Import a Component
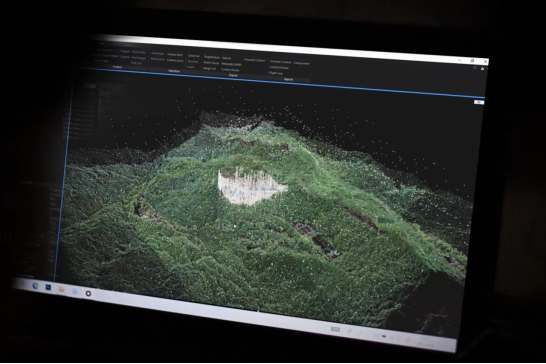Image resolution: width=546 pixels, height=364 pixels. pyautogui.click(x=301, y=63)
